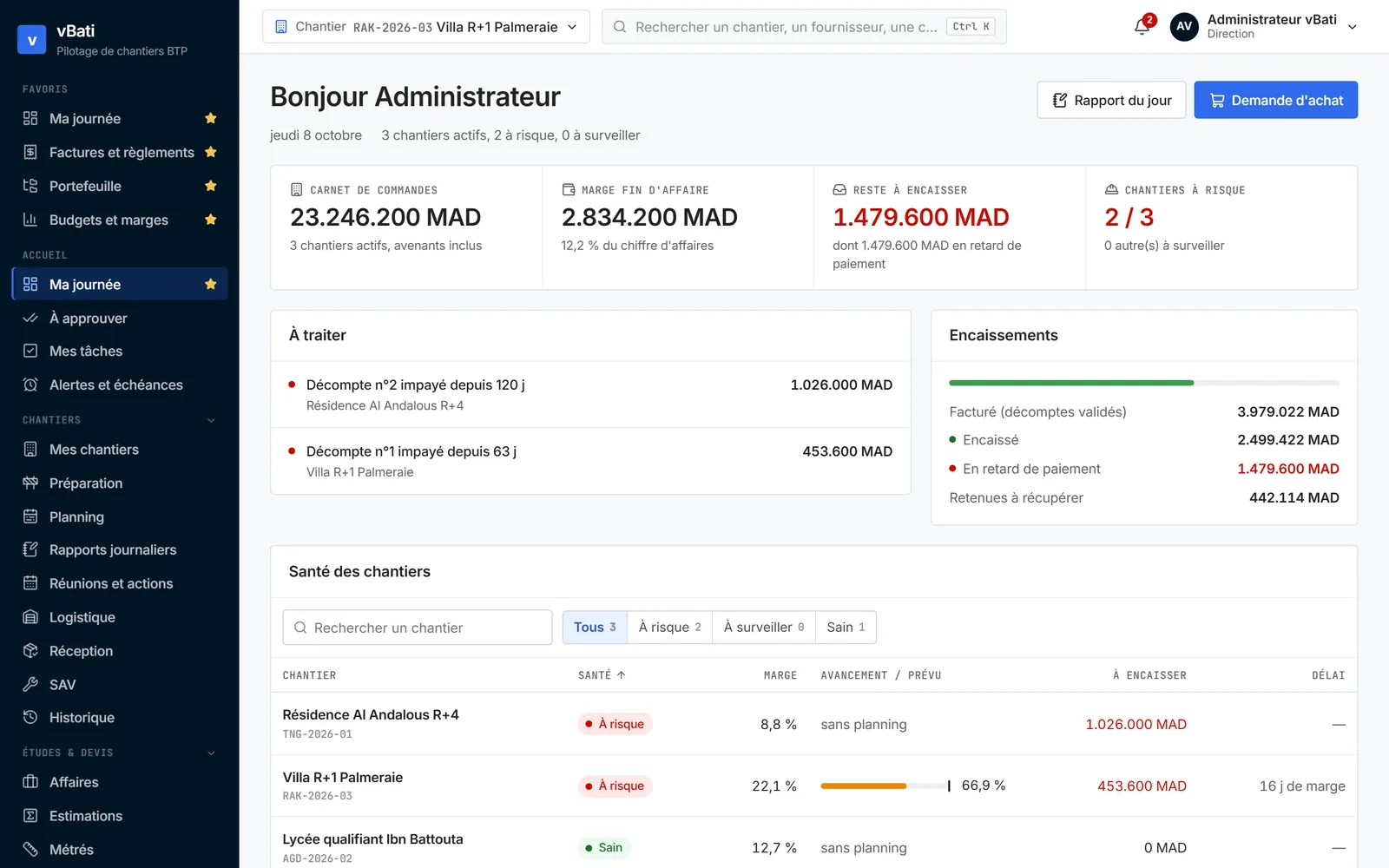Click the Rapports journaliers icon

coord(30,549)
